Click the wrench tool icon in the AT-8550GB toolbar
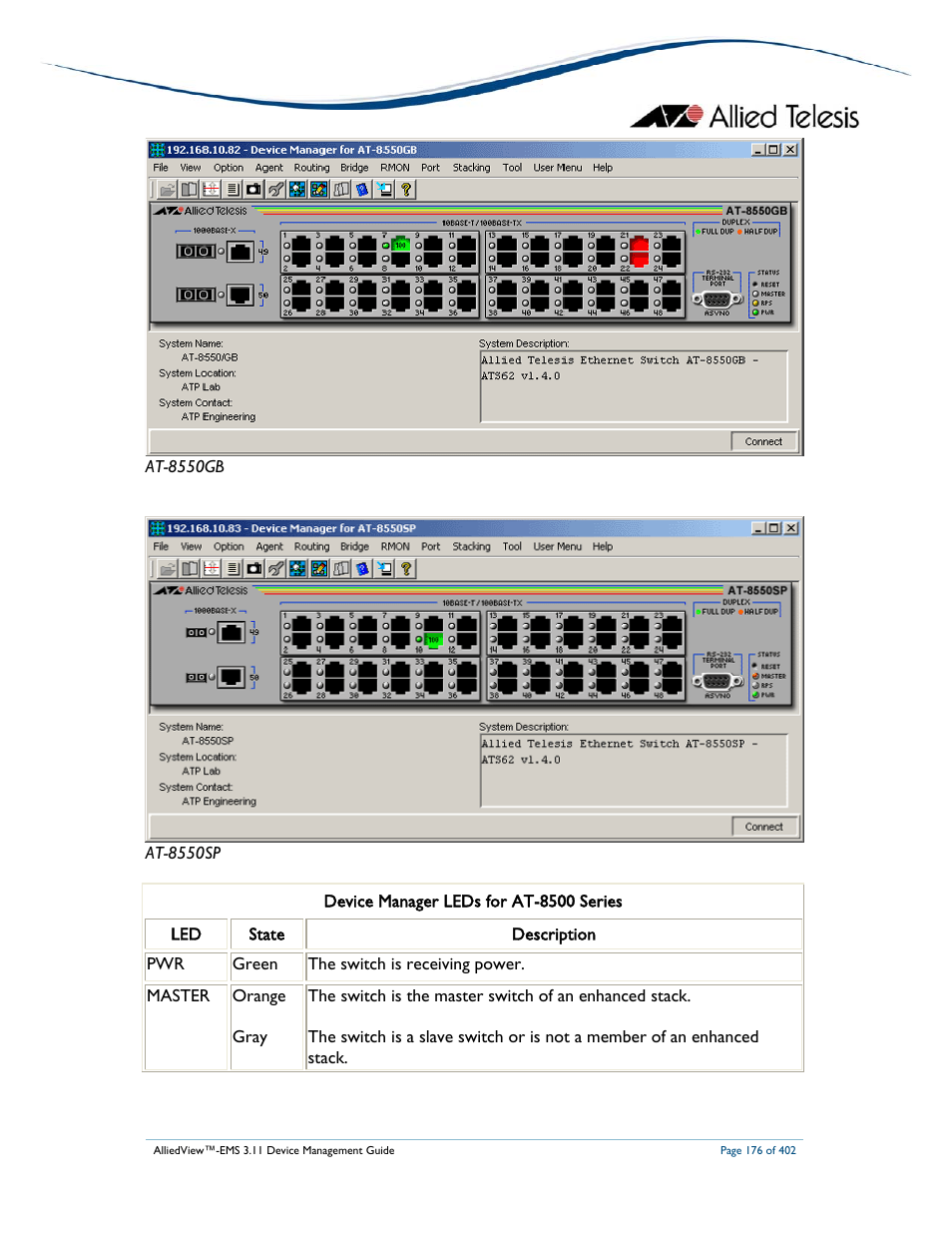The height and width of the screenshot is (1233, 952). (x=275, y=189)
